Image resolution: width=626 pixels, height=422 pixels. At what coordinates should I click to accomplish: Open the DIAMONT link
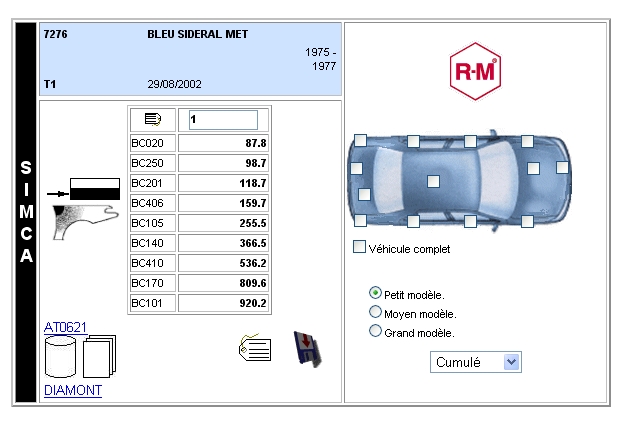tap(73, 390)
